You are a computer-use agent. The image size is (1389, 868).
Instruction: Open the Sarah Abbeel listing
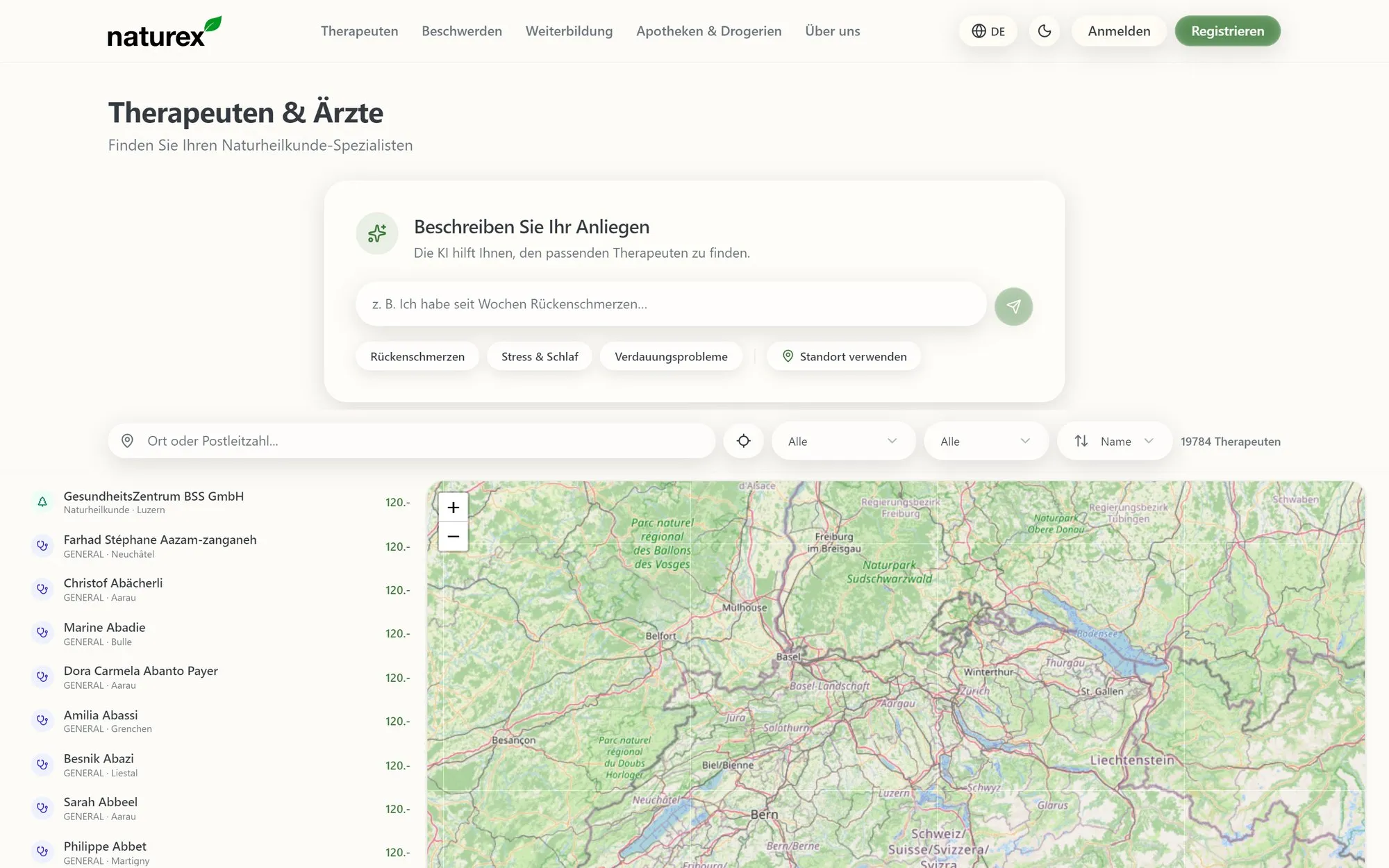(222, 808)
